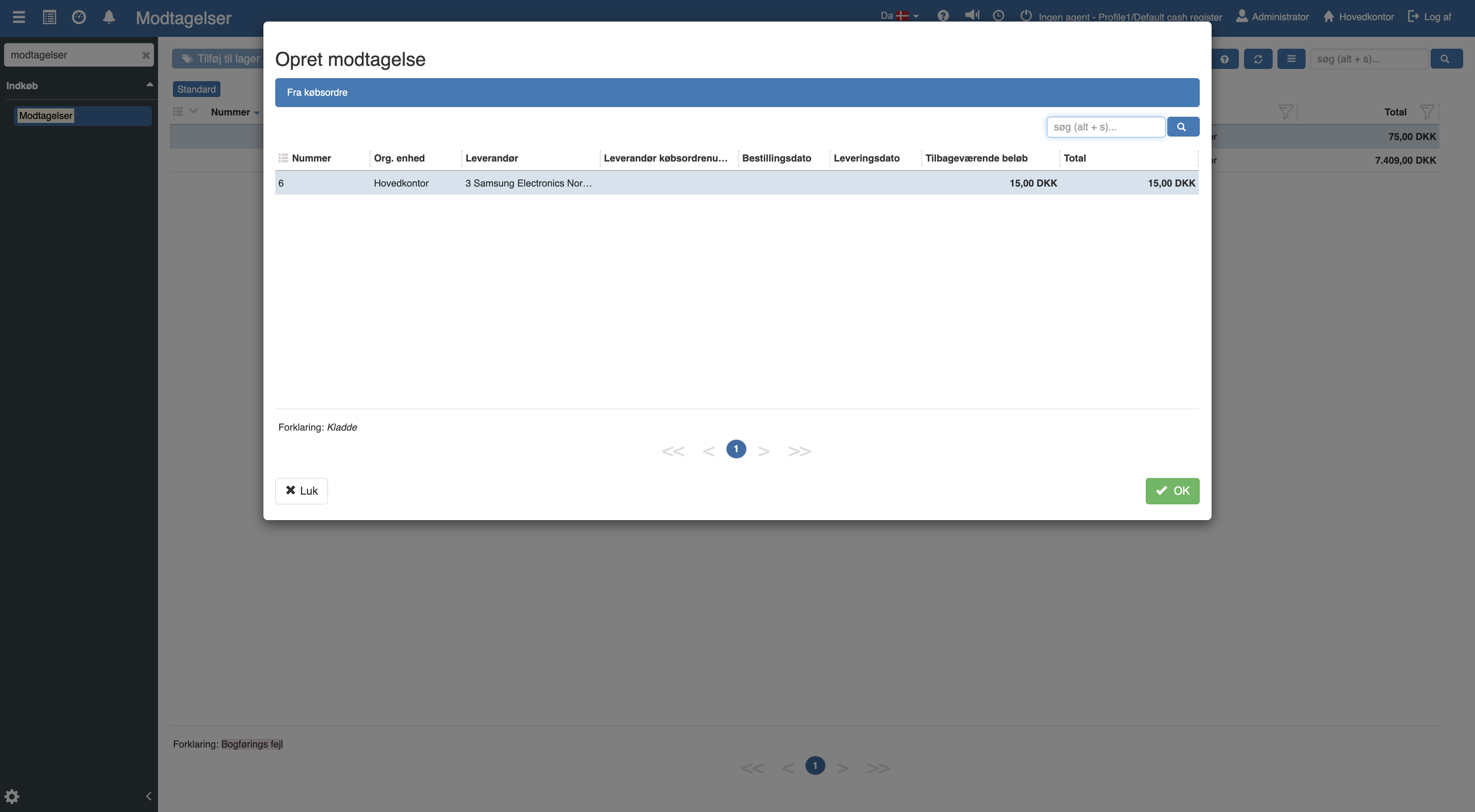Select the Fra købsordre tab
This screenshot has height=812, width=1475.
tap(317, 92)
